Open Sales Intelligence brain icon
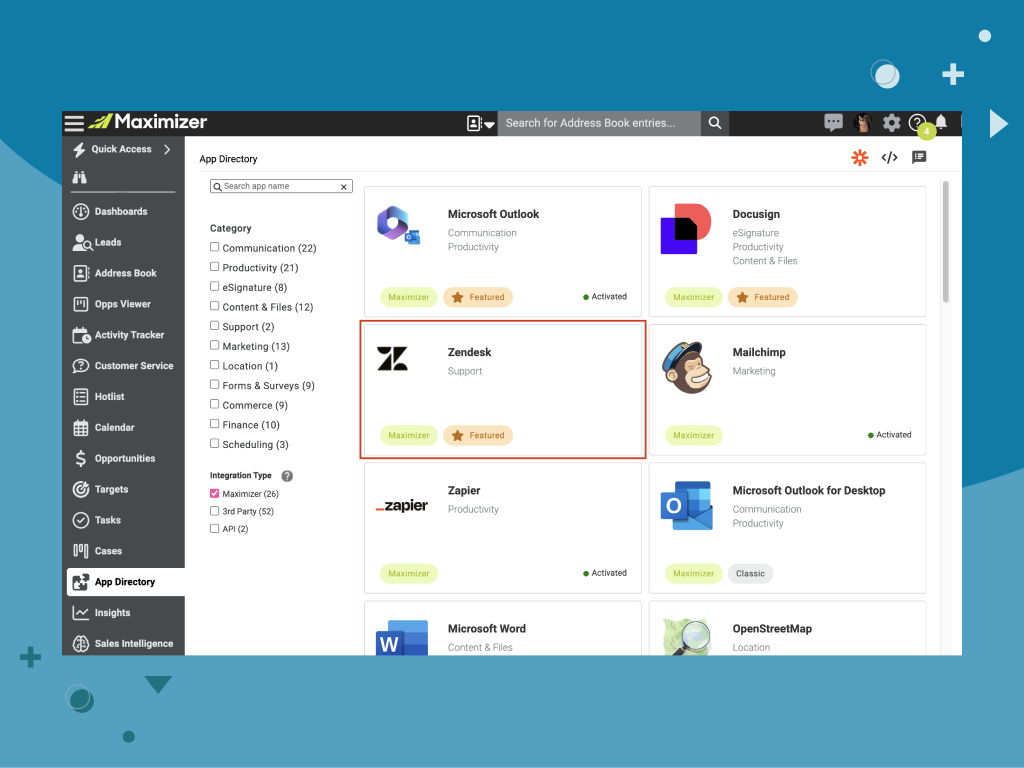Viewport: 1024px width, 768px height. 80,643
